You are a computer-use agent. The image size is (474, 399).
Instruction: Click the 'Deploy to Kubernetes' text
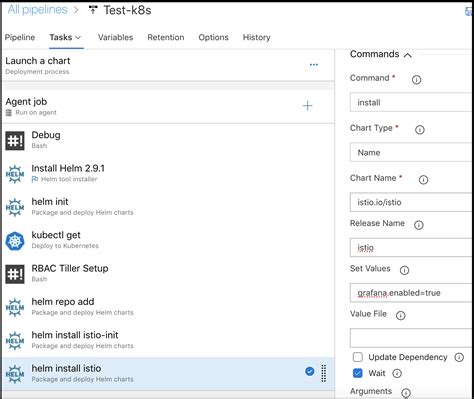[x=65, y=246]
